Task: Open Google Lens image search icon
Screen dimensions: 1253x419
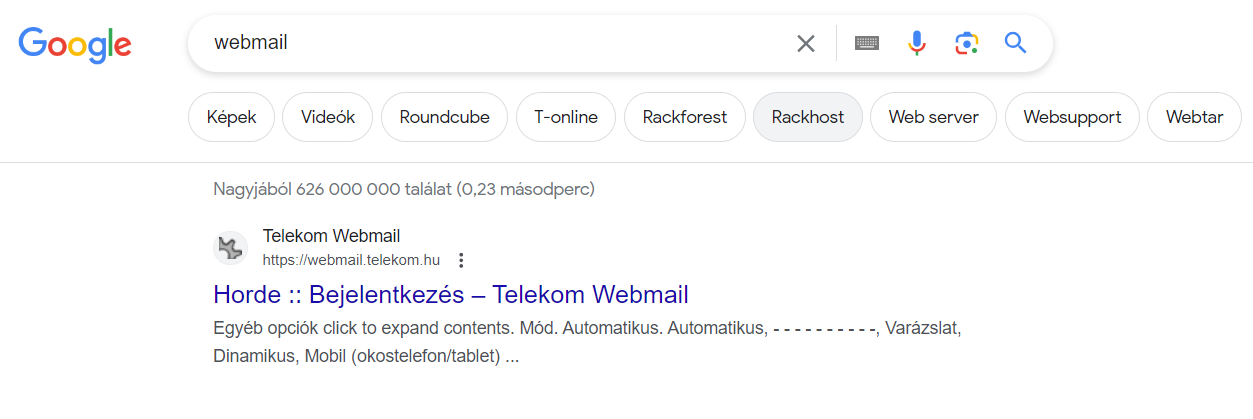Action: click(966, 43)
